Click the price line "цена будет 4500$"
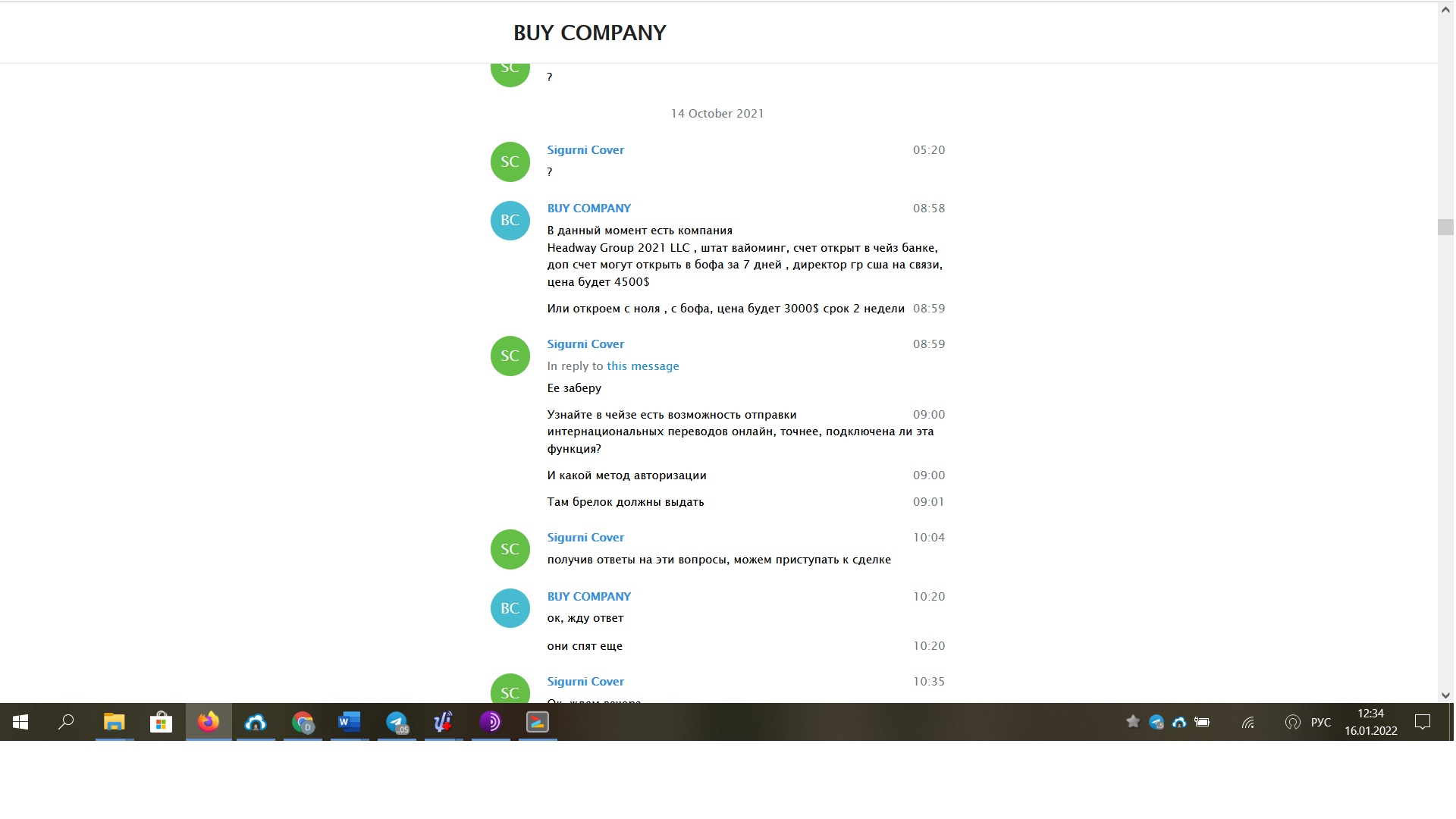The width and height of the screenshot is (1456, 819). (598, 282)
